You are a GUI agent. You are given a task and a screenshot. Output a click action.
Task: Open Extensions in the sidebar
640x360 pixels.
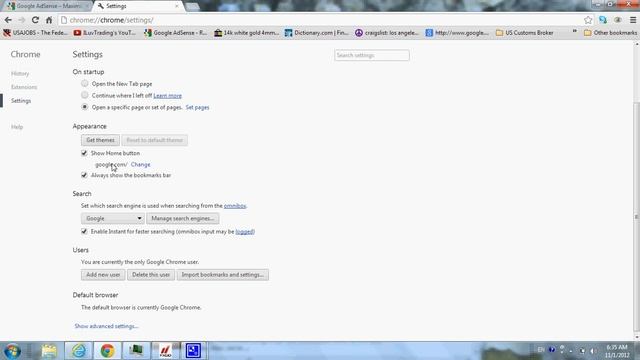tap(24, 87)
